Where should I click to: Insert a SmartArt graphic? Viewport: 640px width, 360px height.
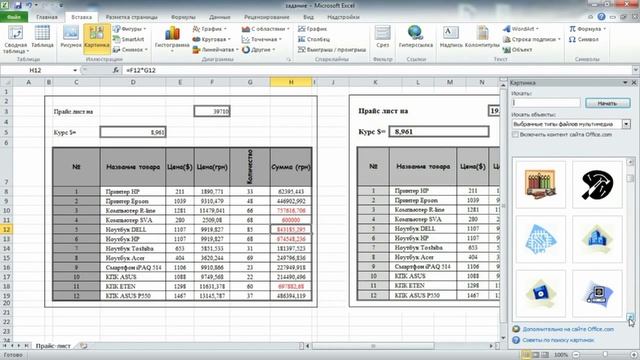click(129, 39)
